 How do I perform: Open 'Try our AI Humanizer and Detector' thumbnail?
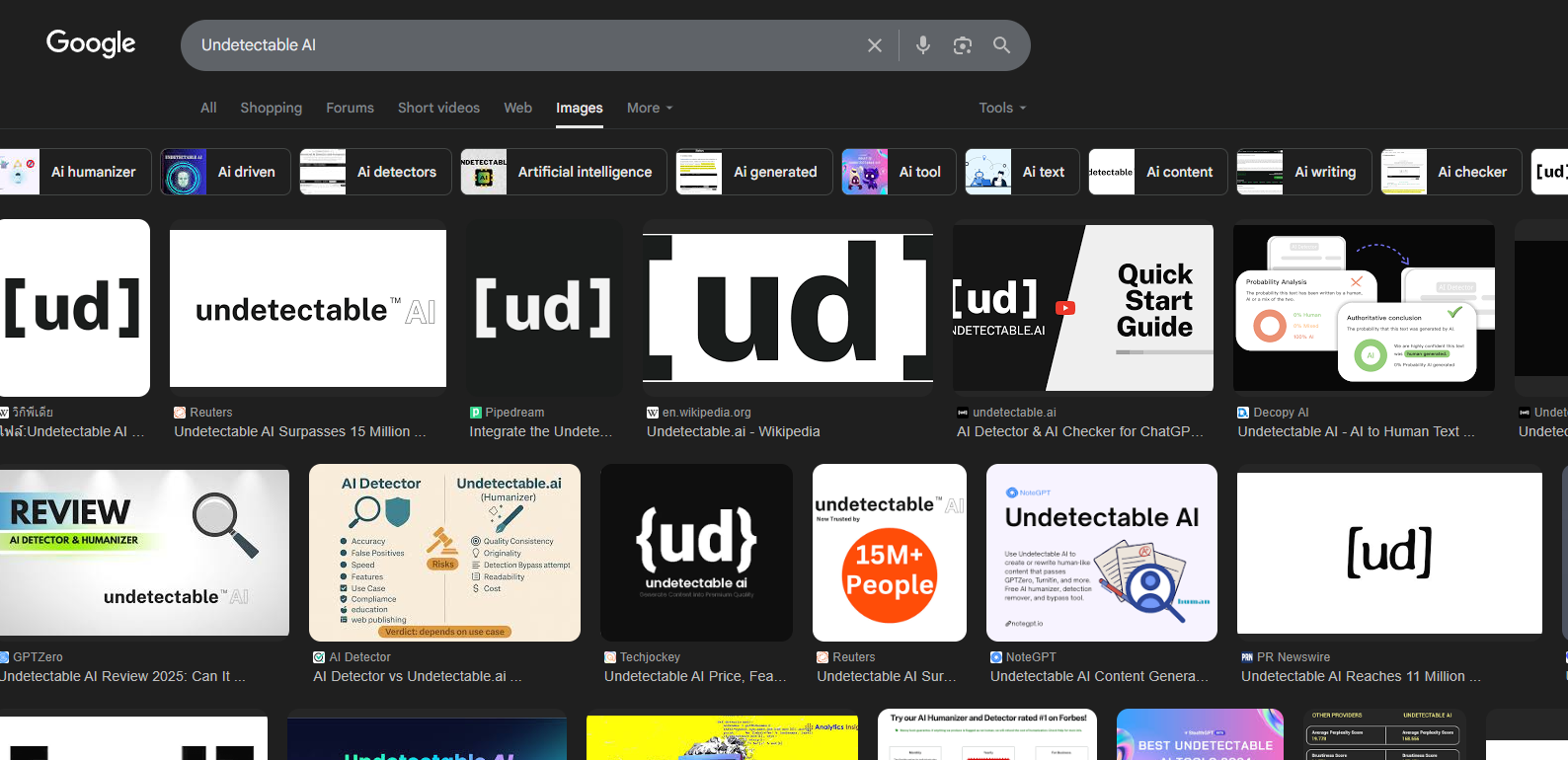click(987, 734)
